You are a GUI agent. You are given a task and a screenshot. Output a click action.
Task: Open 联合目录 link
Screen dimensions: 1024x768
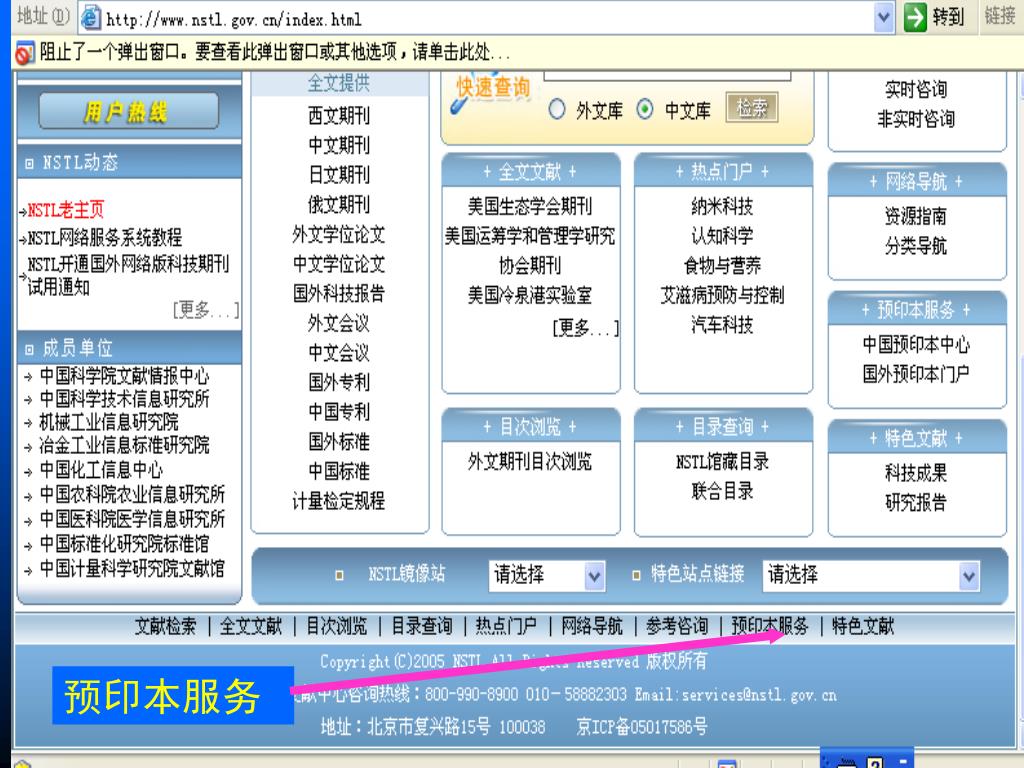(x=722, y=491)
